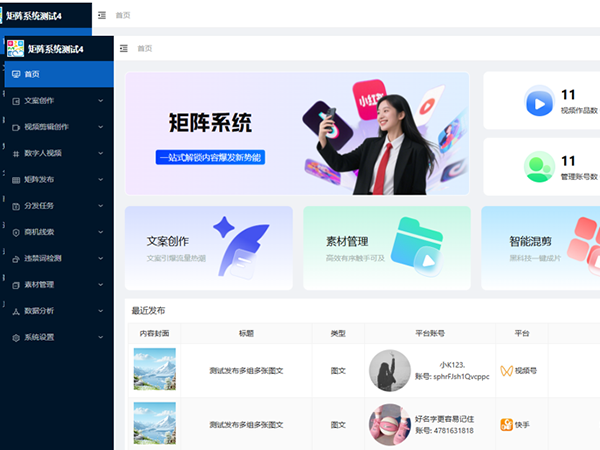Expand the 视频剪辑创作 chevron arrow
This screenshot has height=450, width=600.
(100, 127)
